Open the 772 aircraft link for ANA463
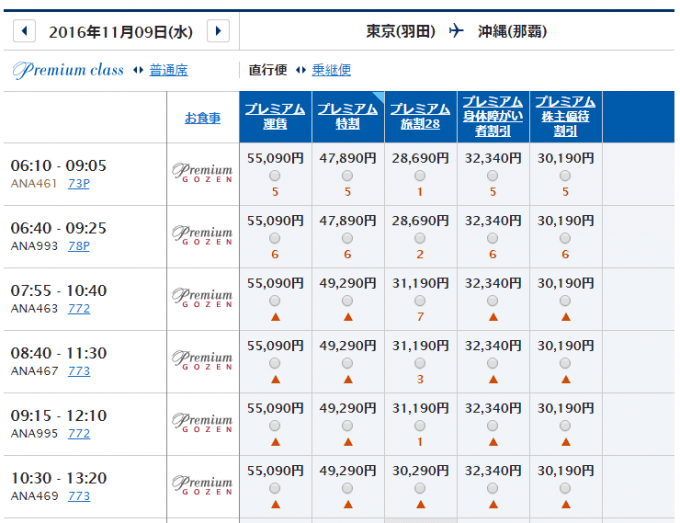The width and height of the screenshot is (680, 523). coord(79,309)
